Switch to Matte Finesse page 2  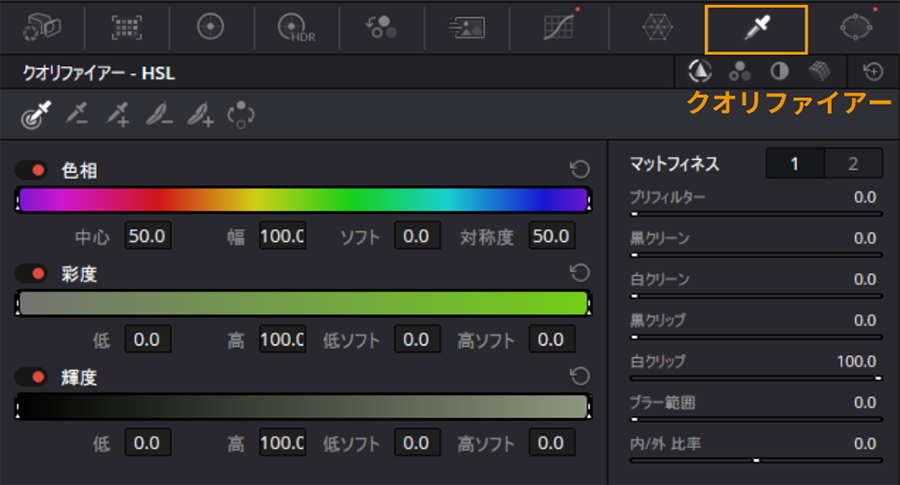tap(853, 164)
